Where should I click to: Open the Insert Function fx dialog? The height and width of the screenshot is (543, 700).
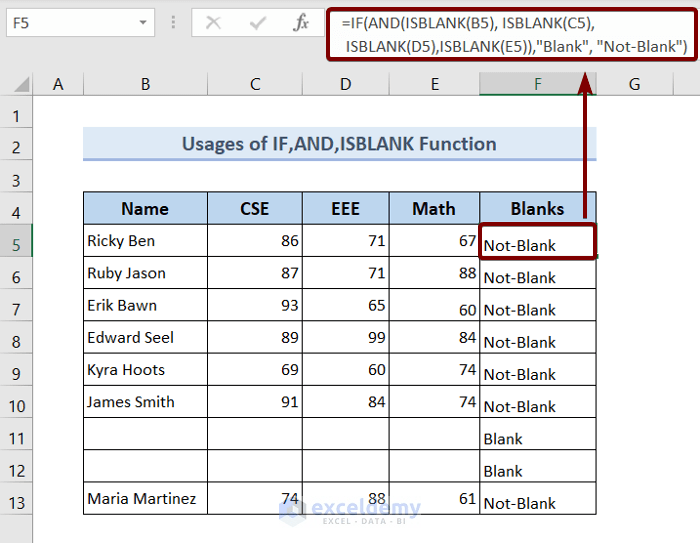pyautogui.click(x=301, y=22)
